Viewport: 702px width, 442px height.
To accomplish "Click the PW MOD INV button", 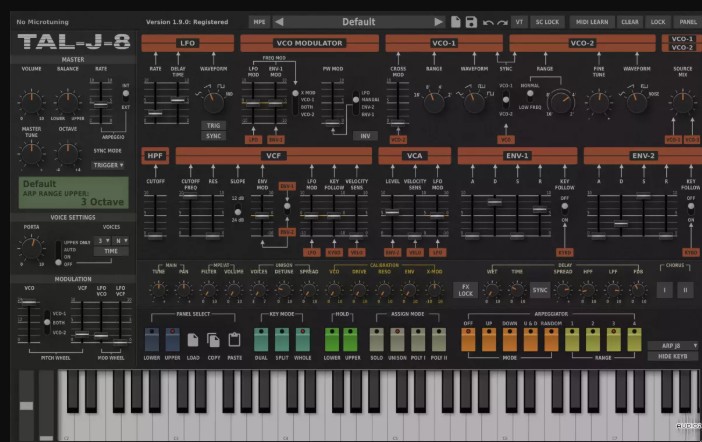I will [365, 136].
